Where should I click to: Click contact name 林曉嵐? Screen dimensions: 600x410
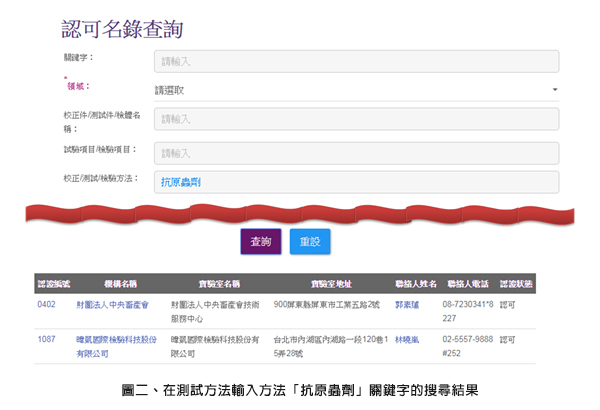point(406,340)
